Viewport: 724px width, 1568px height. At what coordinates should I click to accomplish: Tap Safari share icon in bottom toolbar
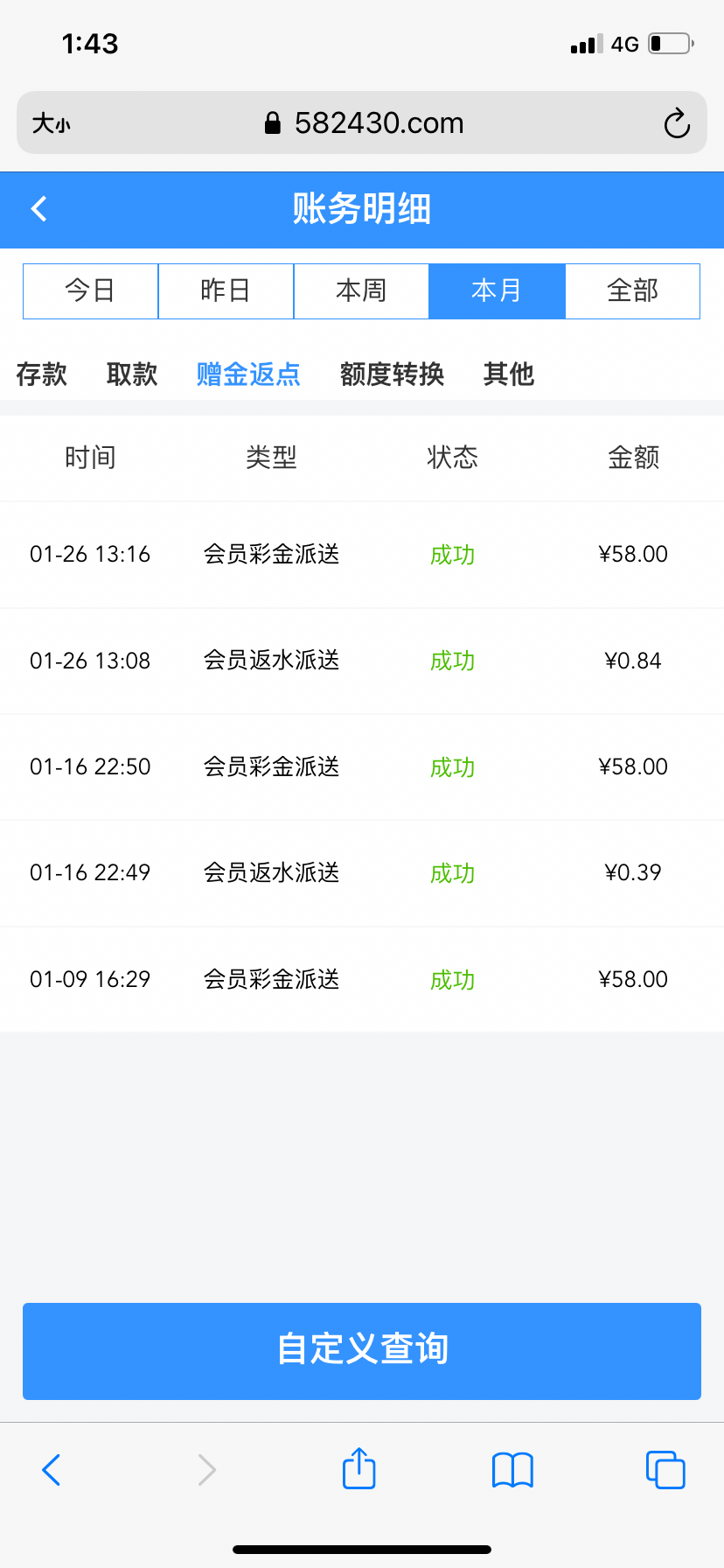point(359,1468)
